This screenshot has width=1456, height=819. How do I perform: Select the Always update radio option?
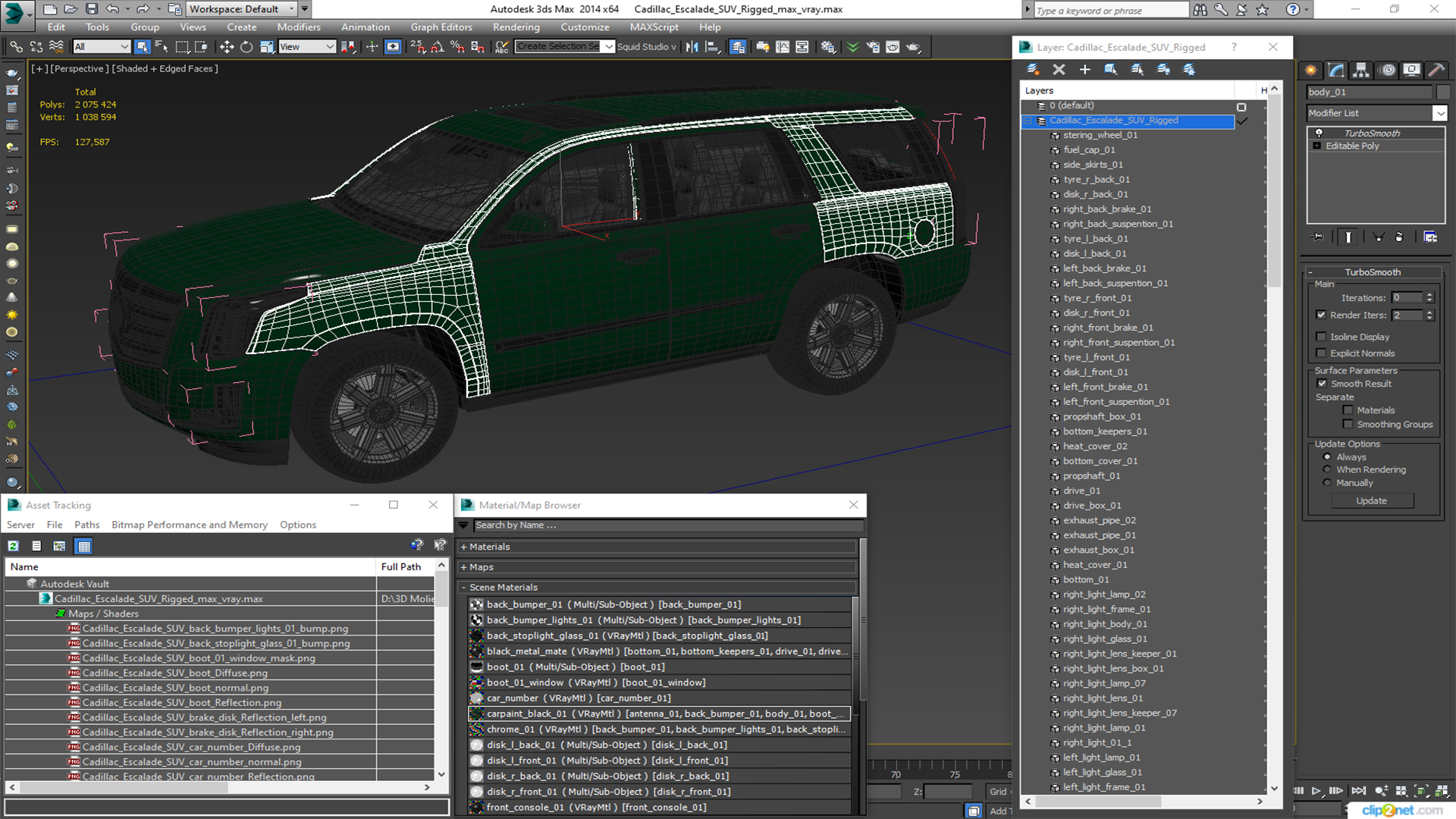(x=1327, y=457)
